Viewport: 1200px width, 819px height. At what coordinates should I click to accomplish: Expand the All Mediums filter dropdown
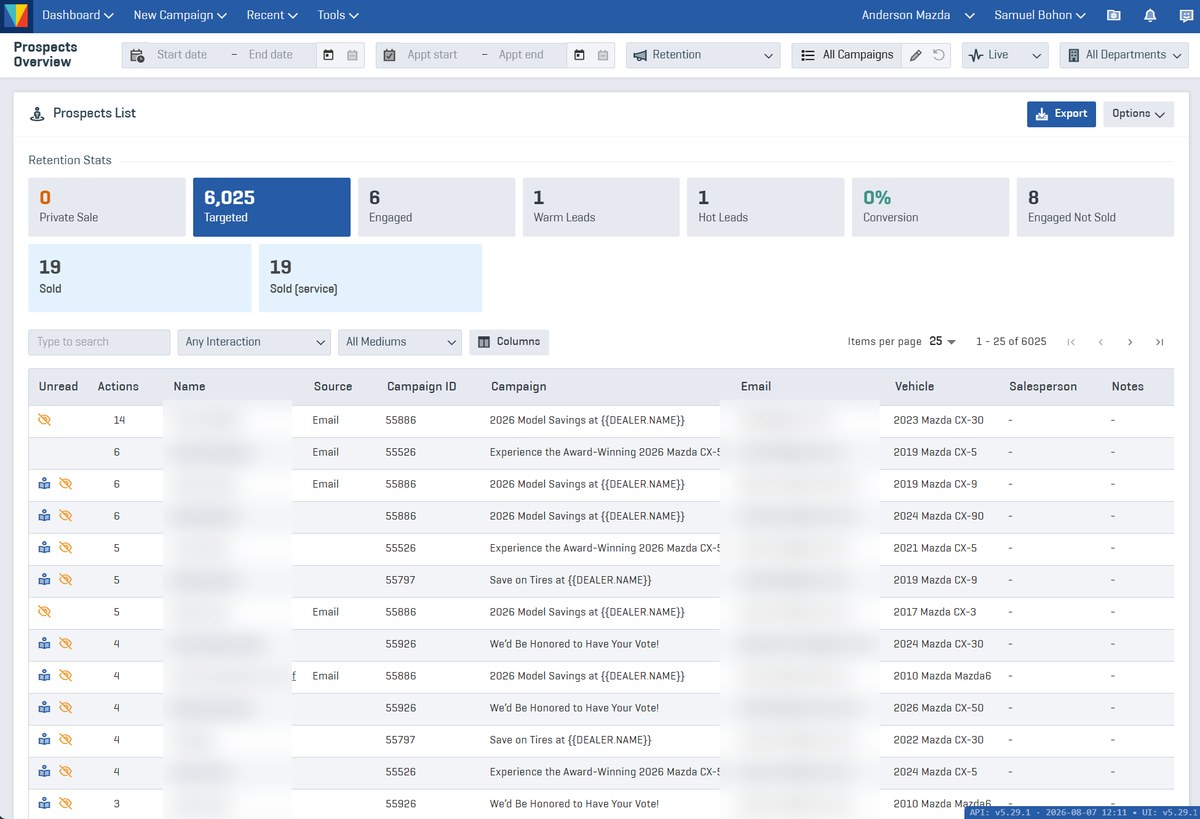400,342
